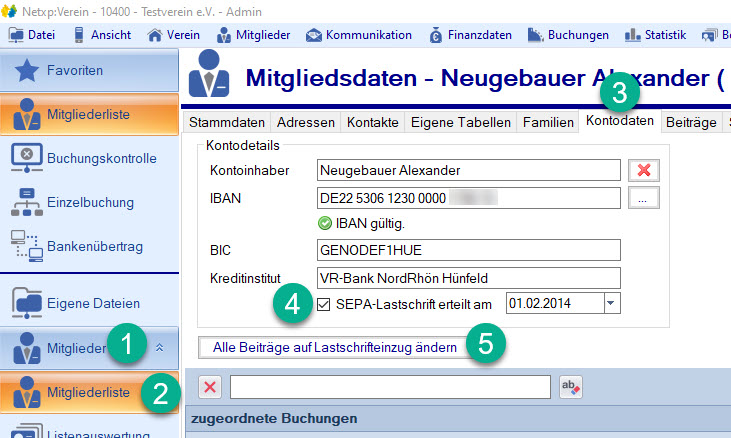Open Listenauswertung from sidebar

tap(90, 431)
